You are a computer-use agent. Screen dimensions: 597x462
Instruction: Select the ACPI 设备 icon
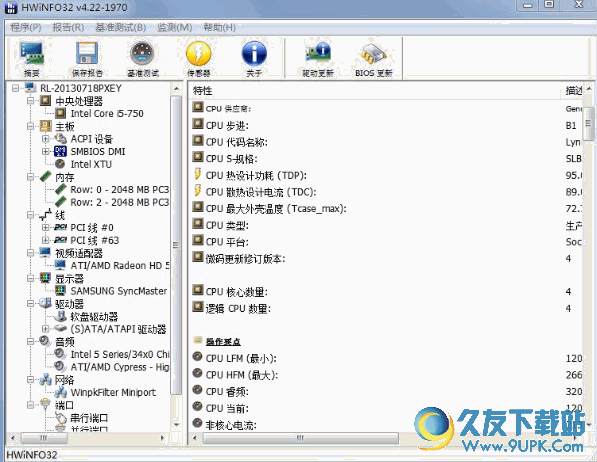pyautogui.click(x=61, y=139)
